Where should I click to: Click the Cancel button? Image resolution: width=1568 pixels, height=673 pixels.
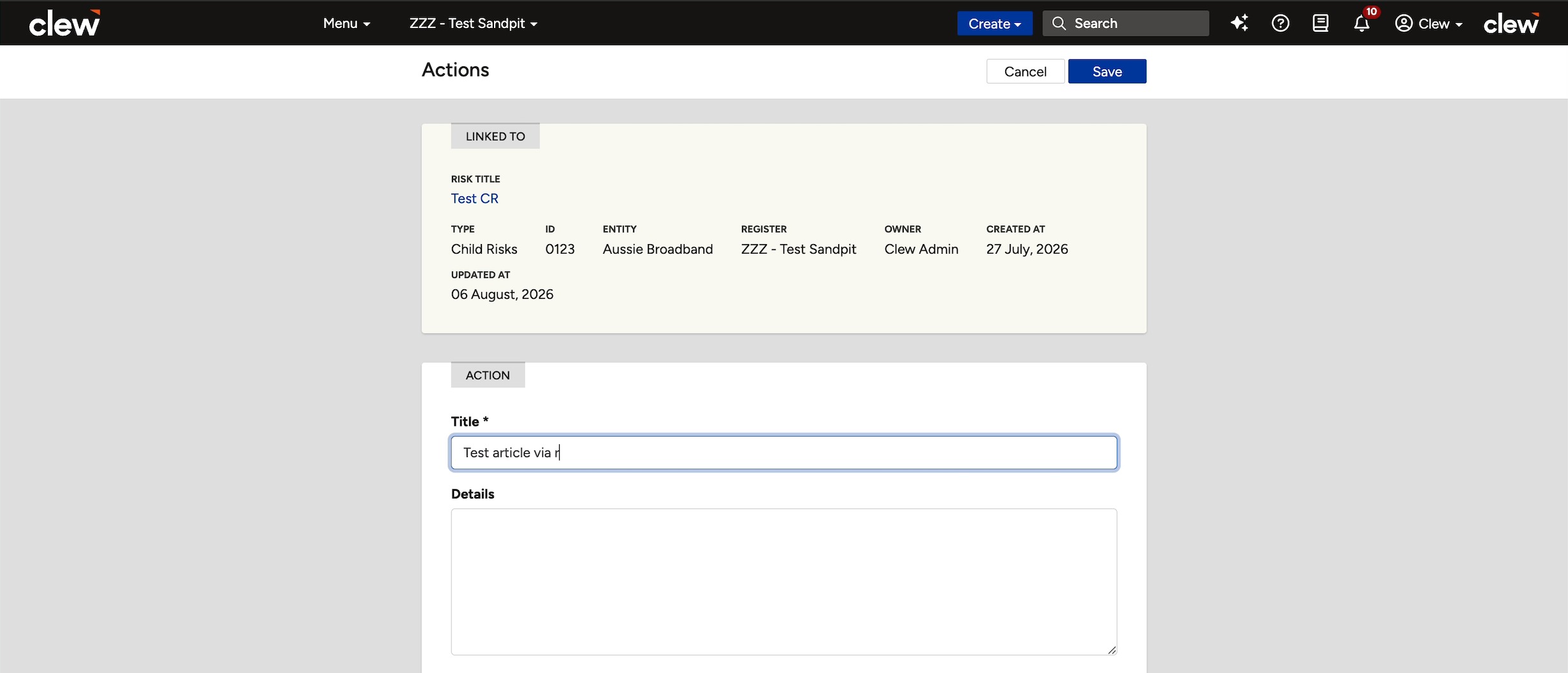coord(1025,71)
